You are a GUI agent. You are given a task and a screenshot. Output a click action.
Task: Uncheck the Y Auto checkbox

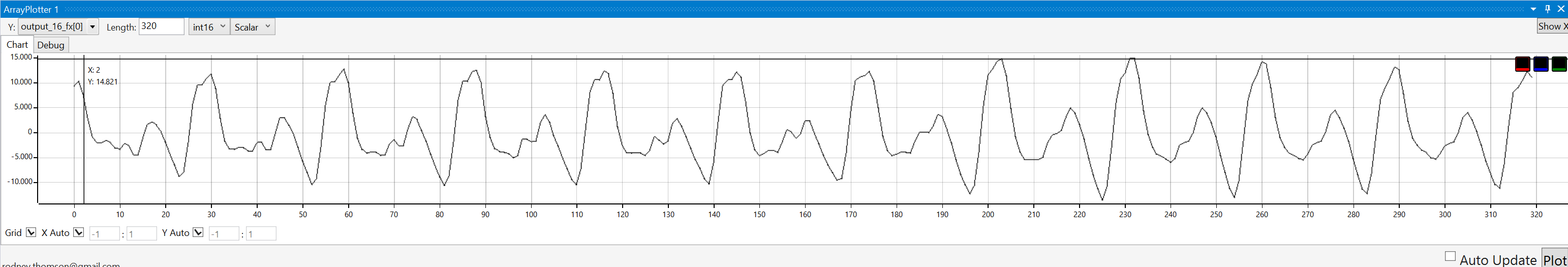click(x=198, y=233)
